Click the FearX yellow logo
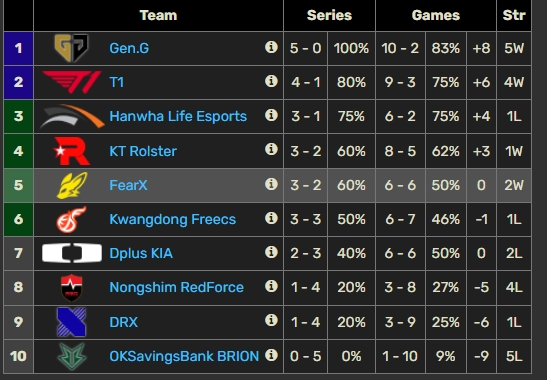547x380 pixels. coord(72,185)
